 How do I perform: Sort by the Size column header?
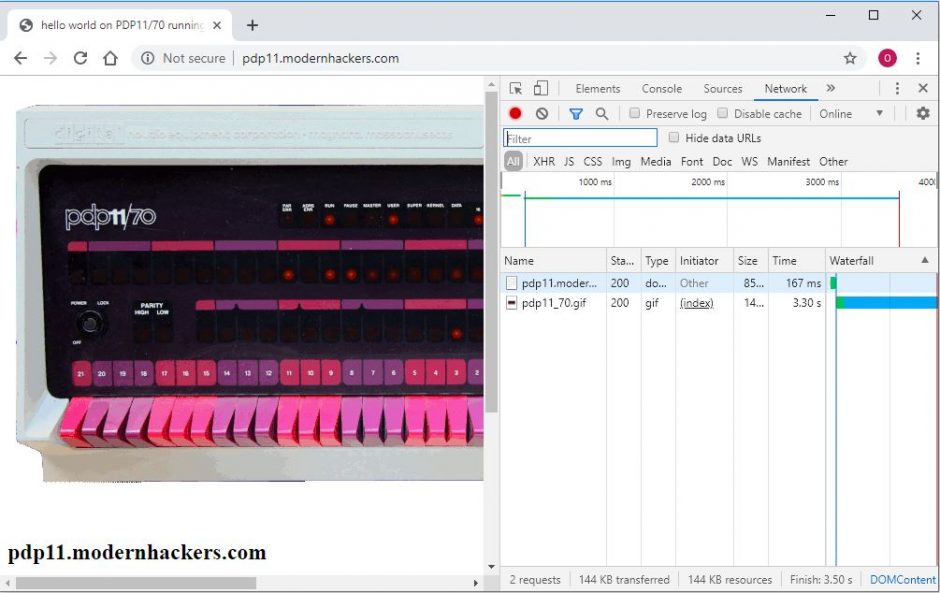tap(751, 261)
